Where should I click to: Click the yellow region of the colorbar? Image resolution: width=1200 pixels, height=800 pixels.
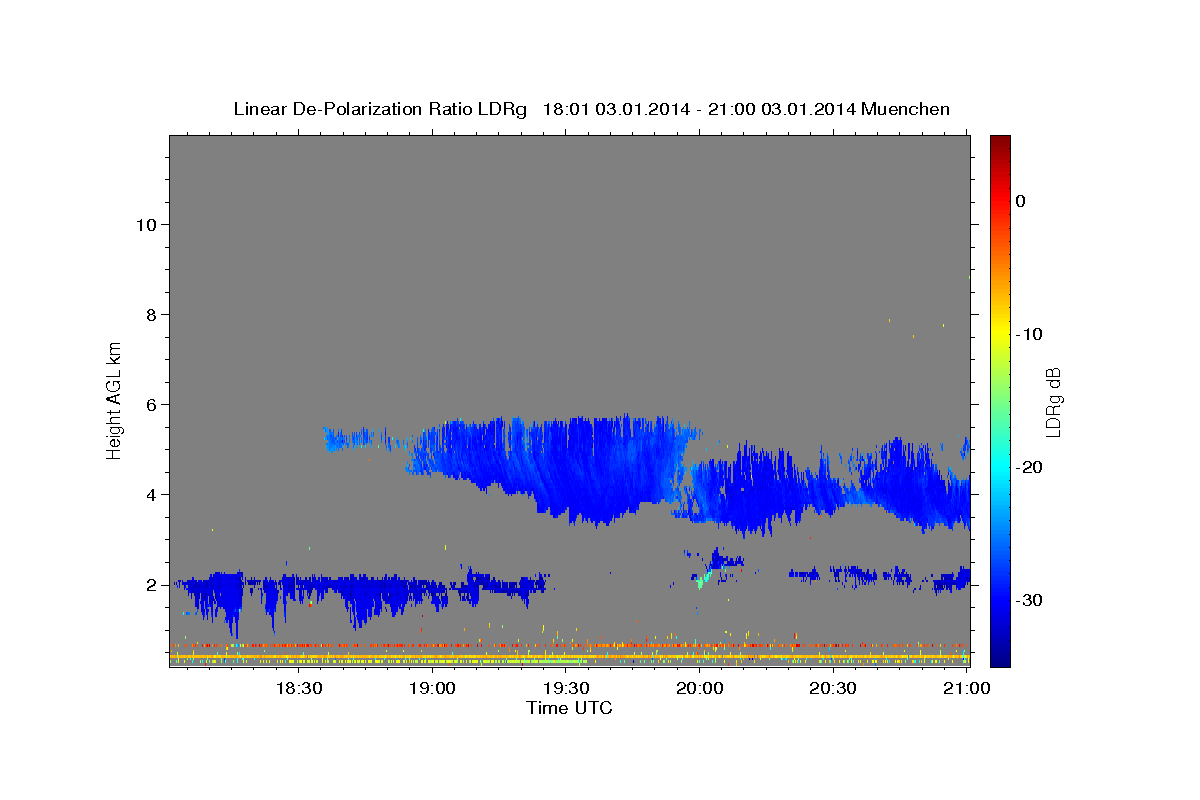pos(1000,330)
